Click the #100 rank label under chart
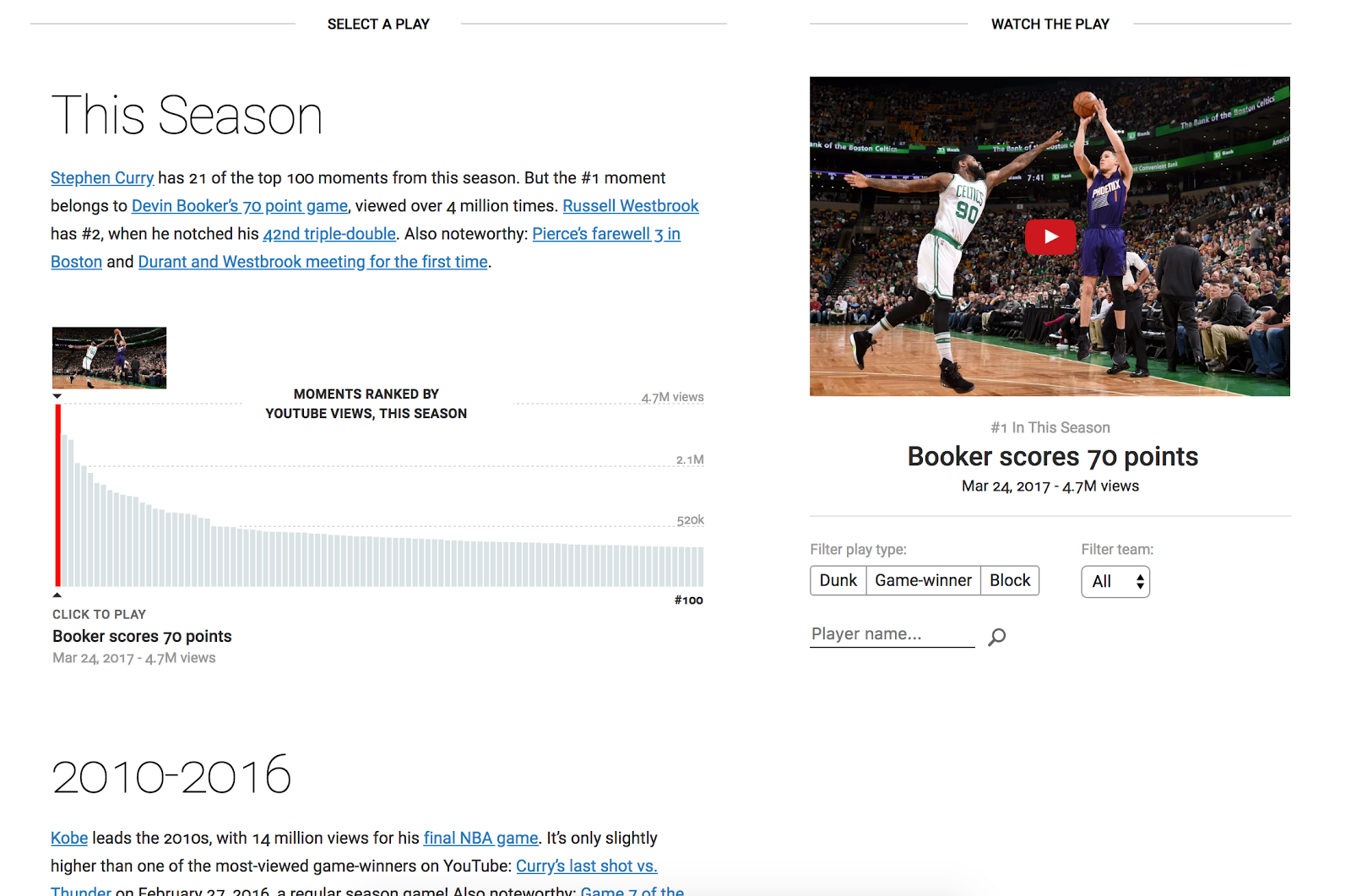 pyautogui.click(x=688, y=600)
